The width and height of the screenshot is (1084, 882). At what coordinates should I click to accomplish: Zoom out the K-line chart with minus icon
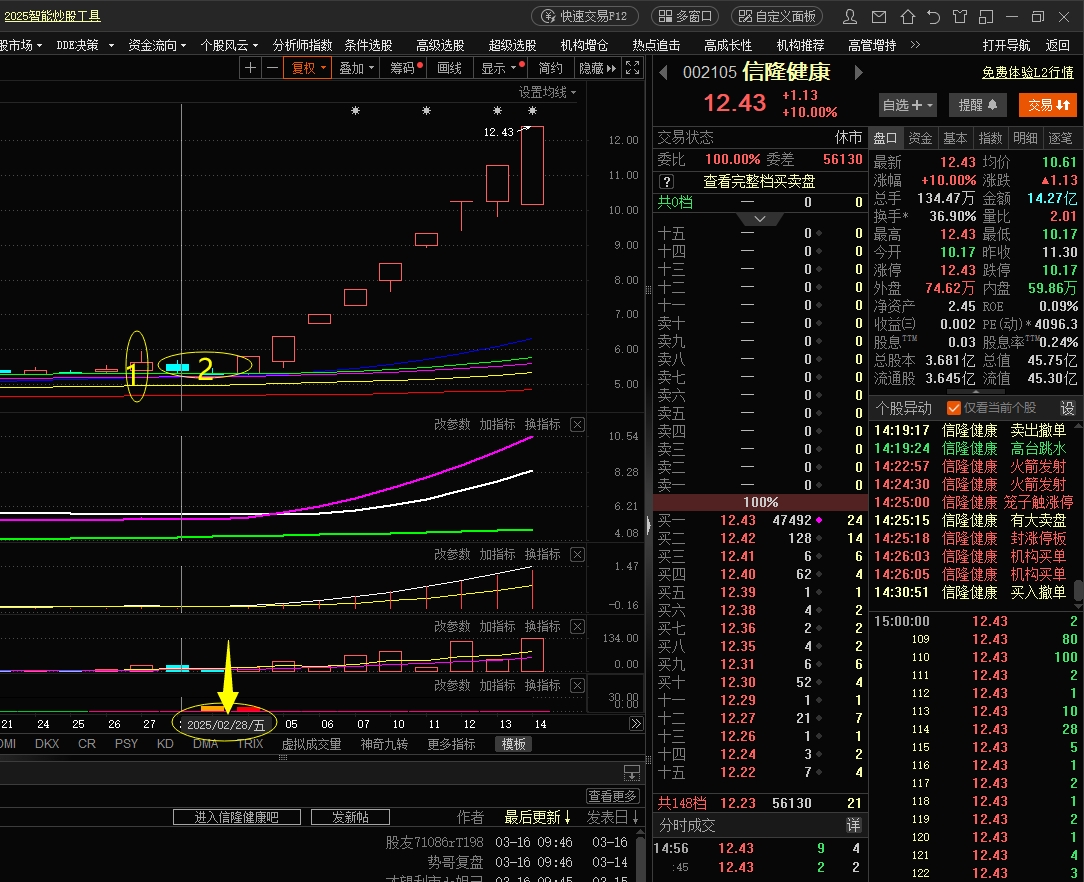tap(272, 68)
